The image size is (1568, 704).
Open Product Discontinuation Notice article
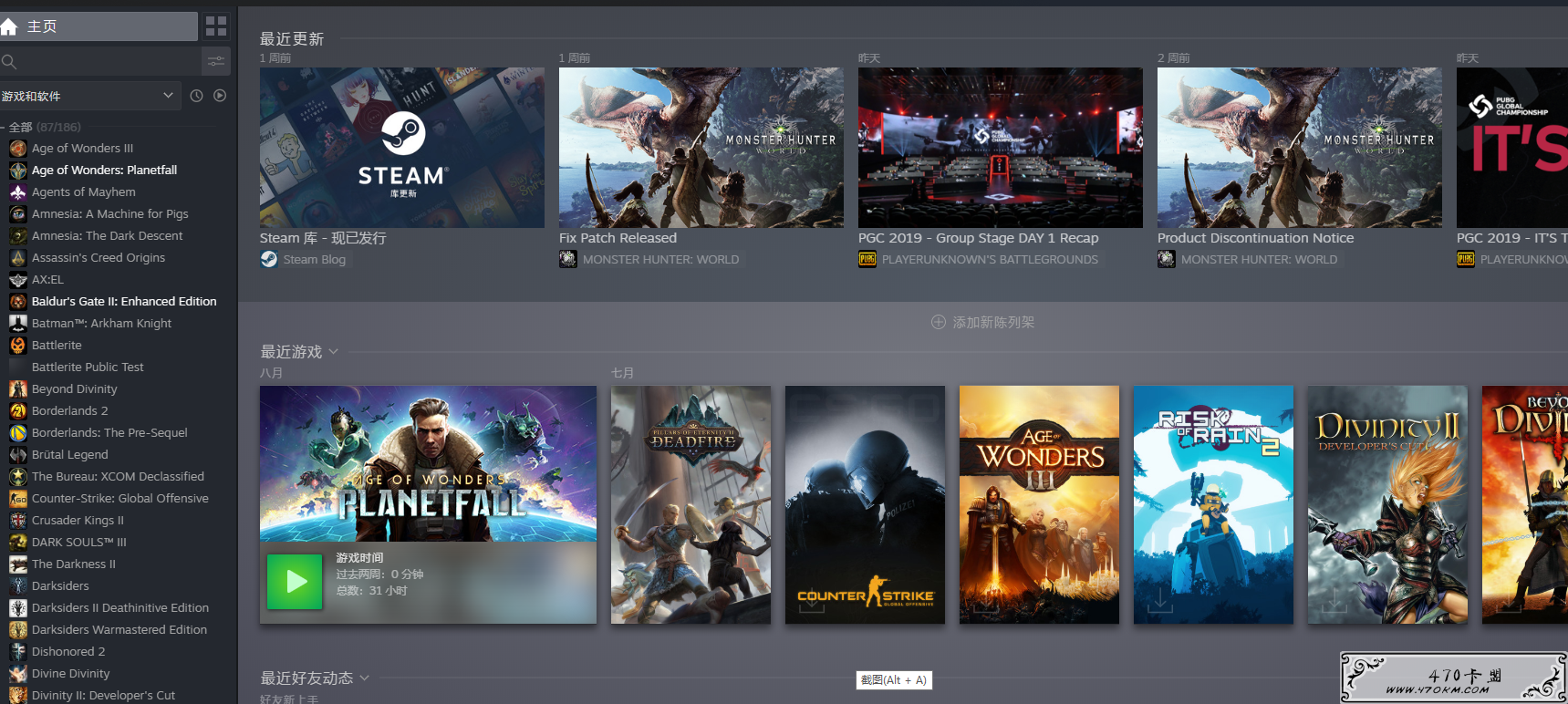pos(1255,238)
